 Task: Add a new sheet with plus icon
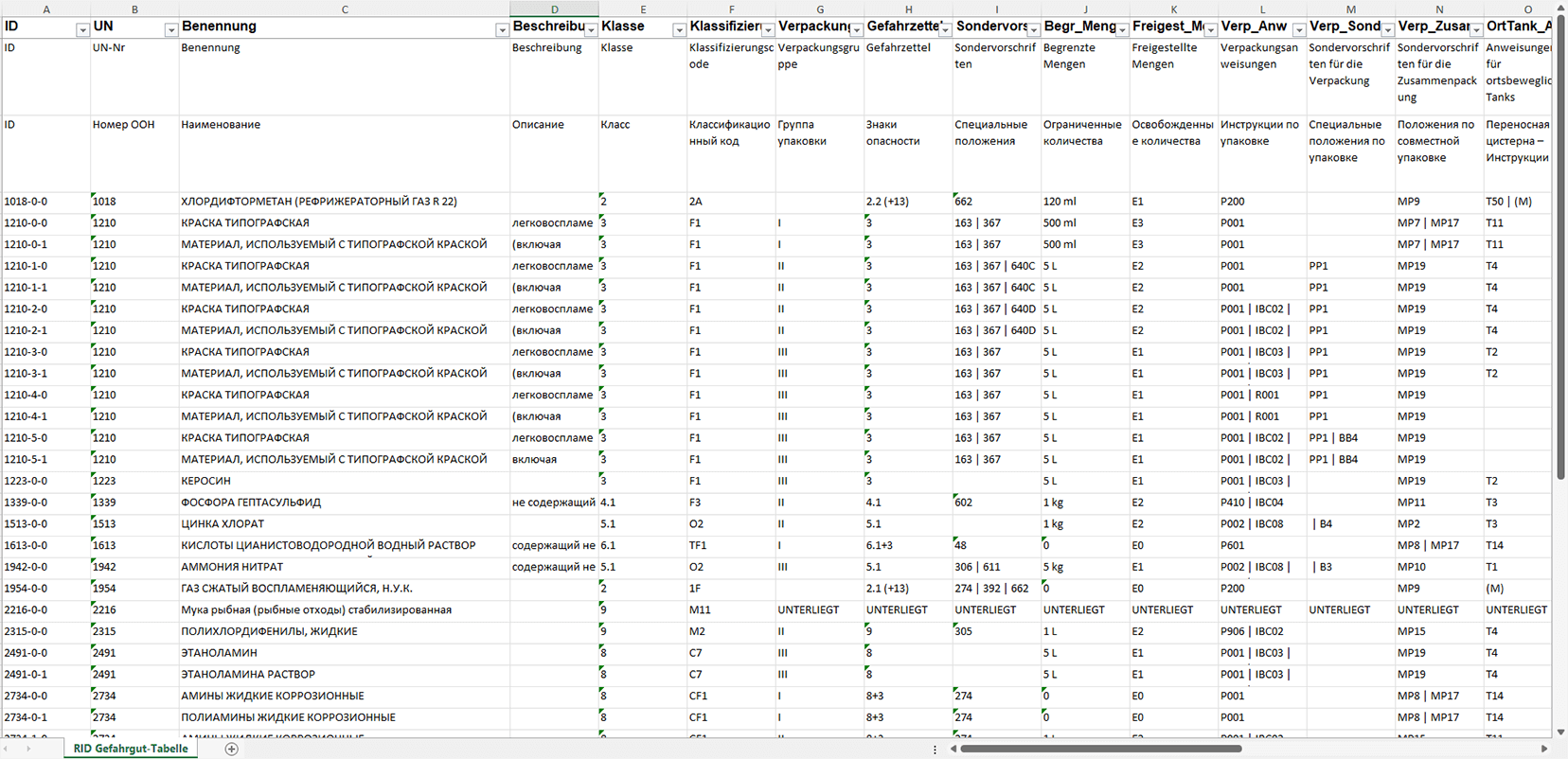(232, 749)
